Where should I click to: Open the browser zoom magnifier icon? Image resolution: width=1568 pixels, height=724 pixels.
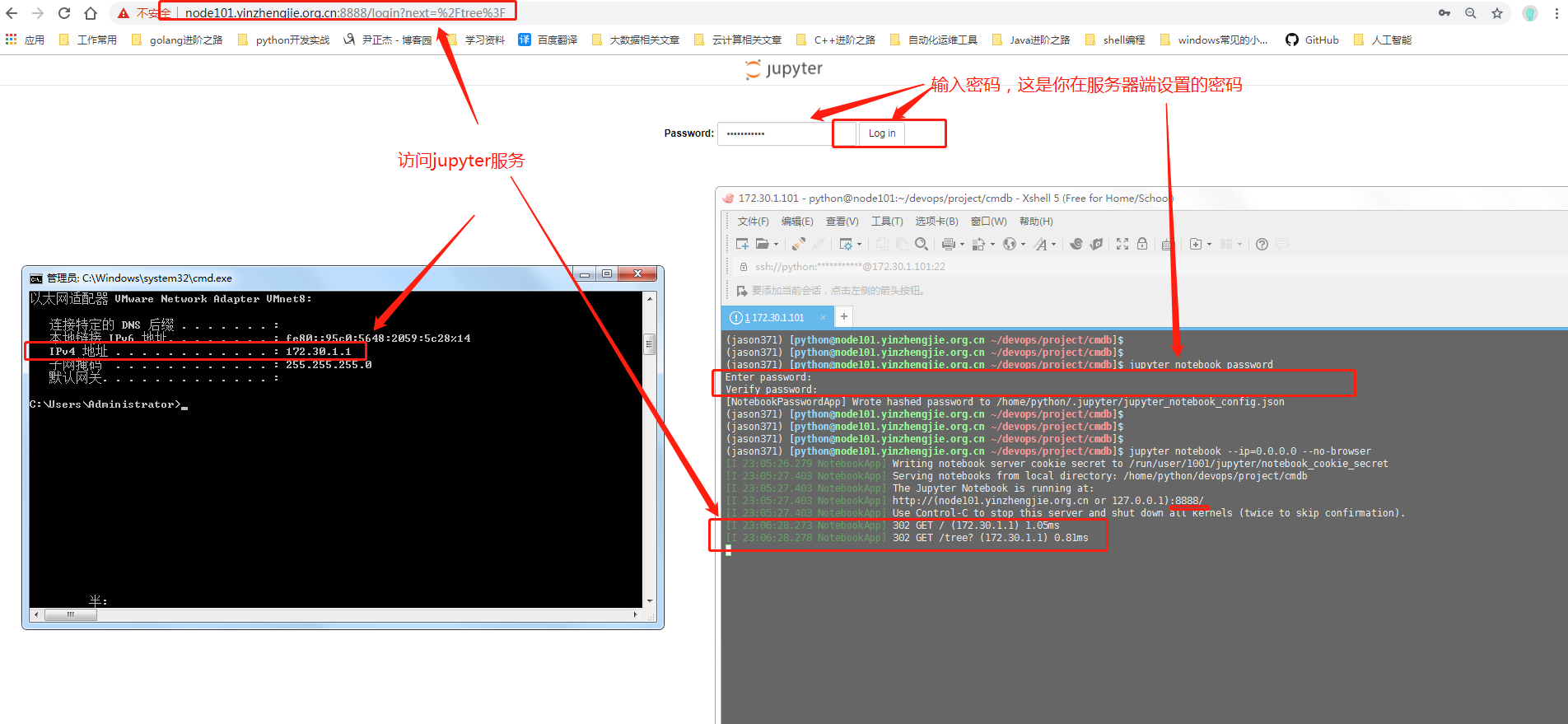[1471, 13]
